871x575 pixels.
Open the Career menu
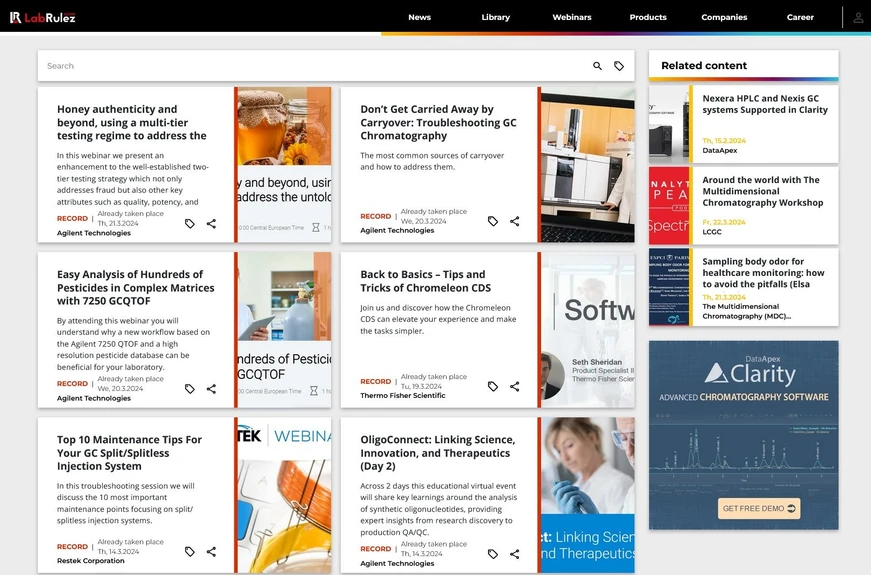(800, 17)
